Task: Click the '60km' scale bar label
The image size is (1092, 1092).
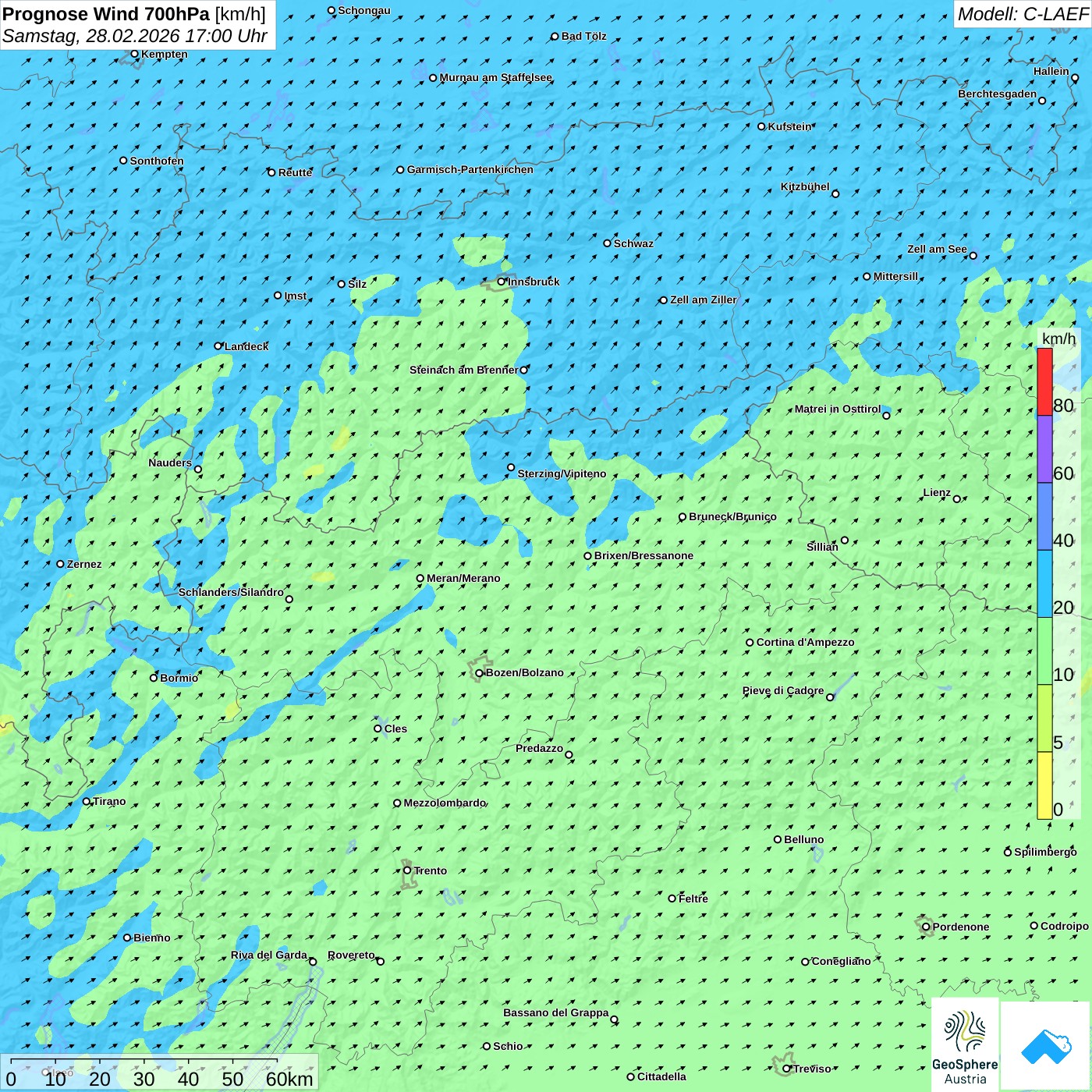Action: click(x=289, y=1079)
